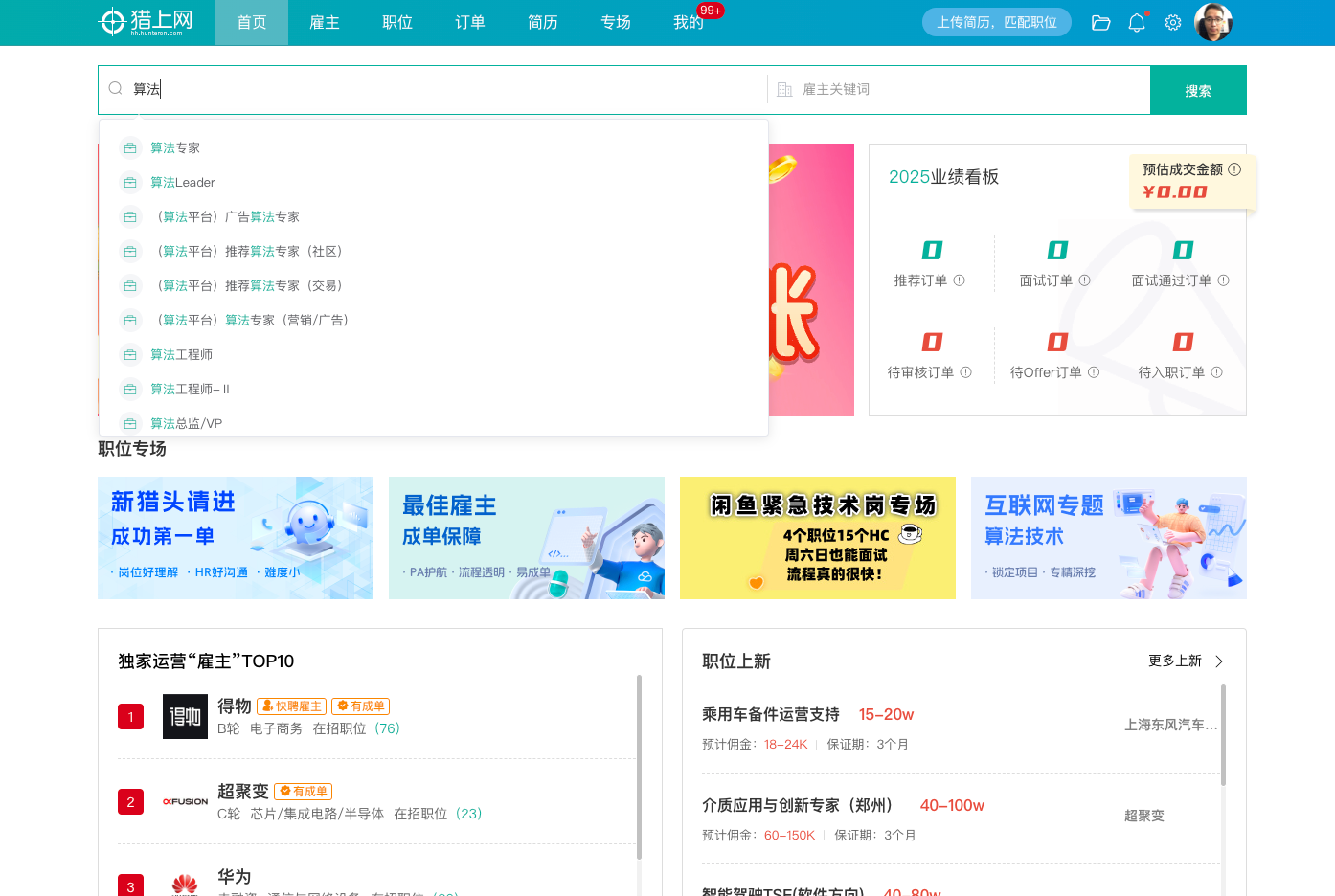Open the 简历 navigation tab
Image resolution: width=1335 pixels, height=896 pixels.
(543, 23)
